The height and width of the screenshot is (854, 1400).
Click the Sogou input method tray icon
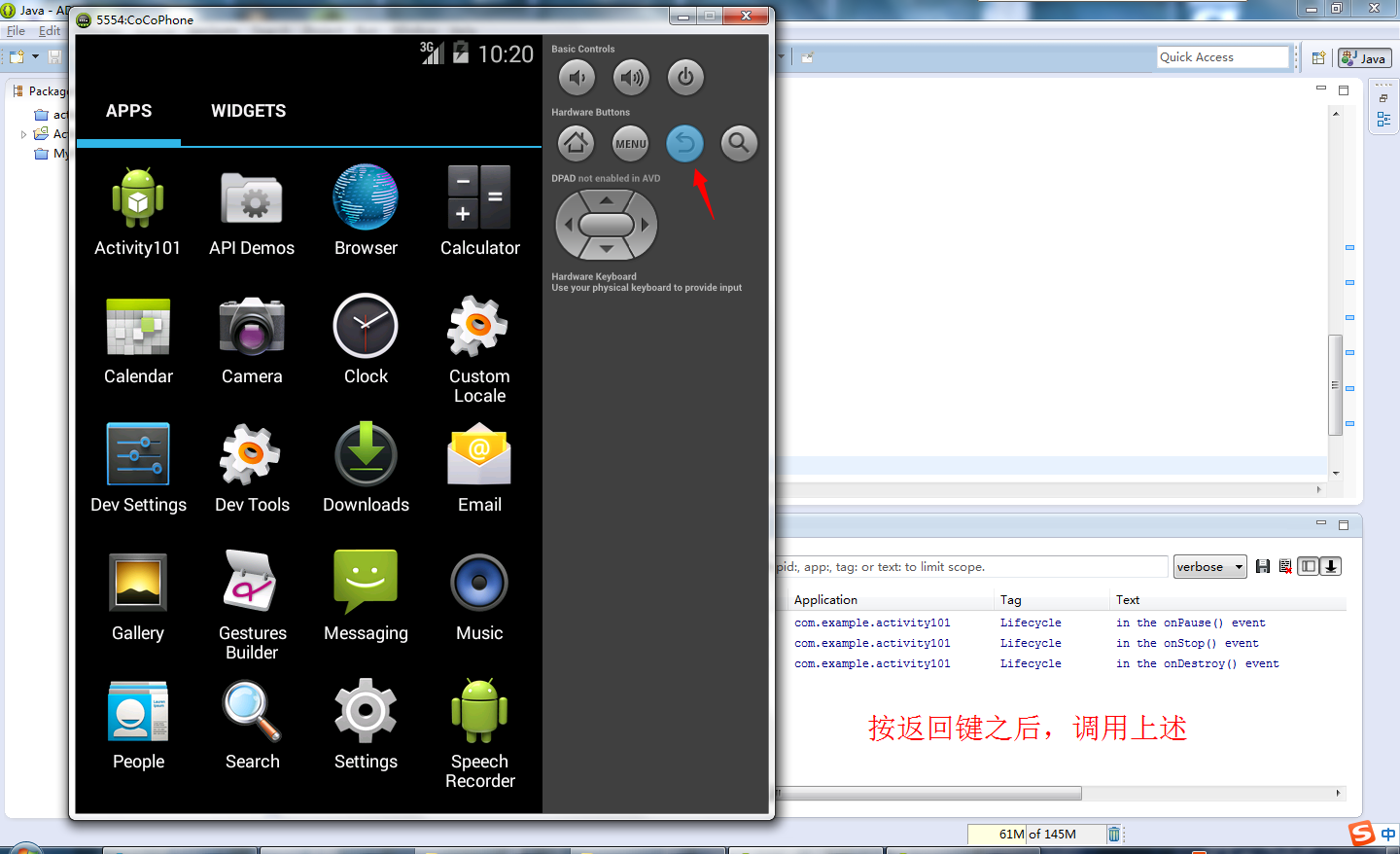coord(1362,833)
